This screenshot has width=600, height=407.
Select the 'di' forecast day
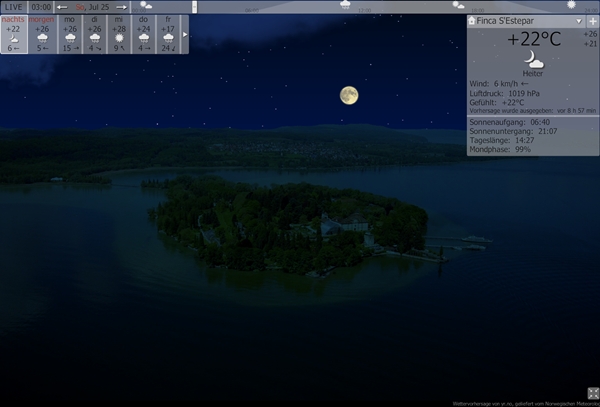coord(95,34)
